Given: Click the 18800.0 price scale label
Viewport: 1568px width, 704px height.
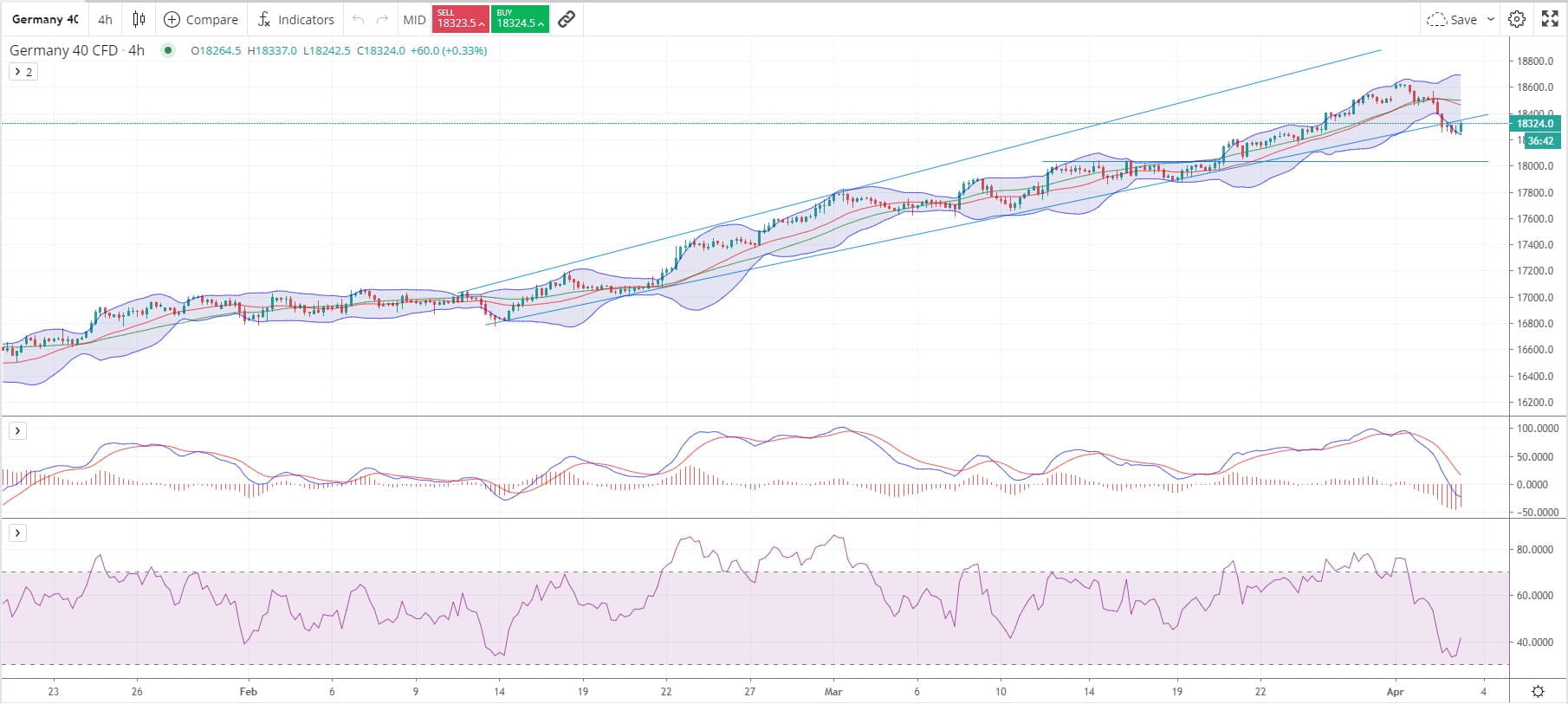Looking at the screenshot, I should coord(1534,61).
